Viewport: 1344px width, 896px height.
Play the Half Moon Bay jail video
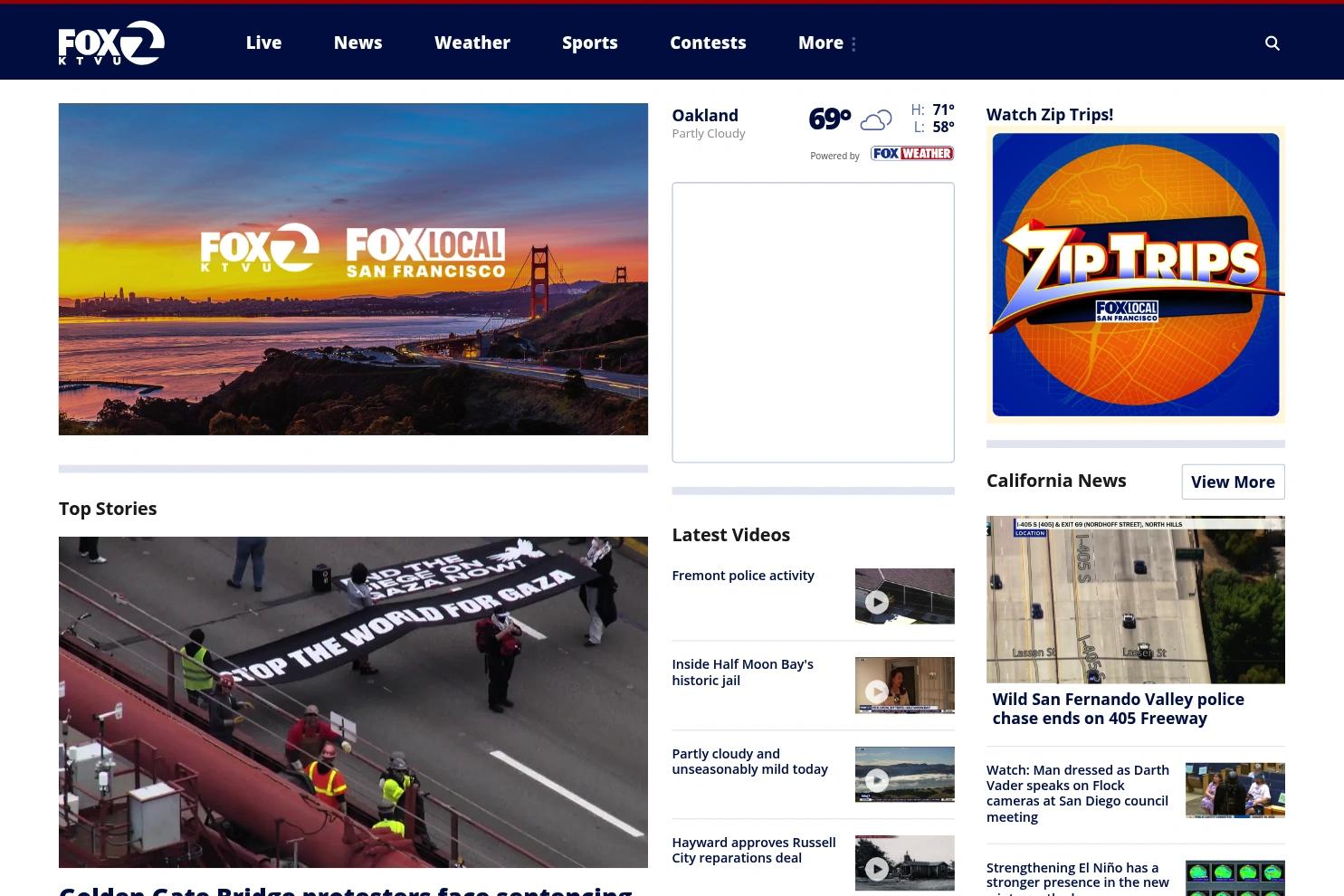pyautogui.click(x=904, y=685)
